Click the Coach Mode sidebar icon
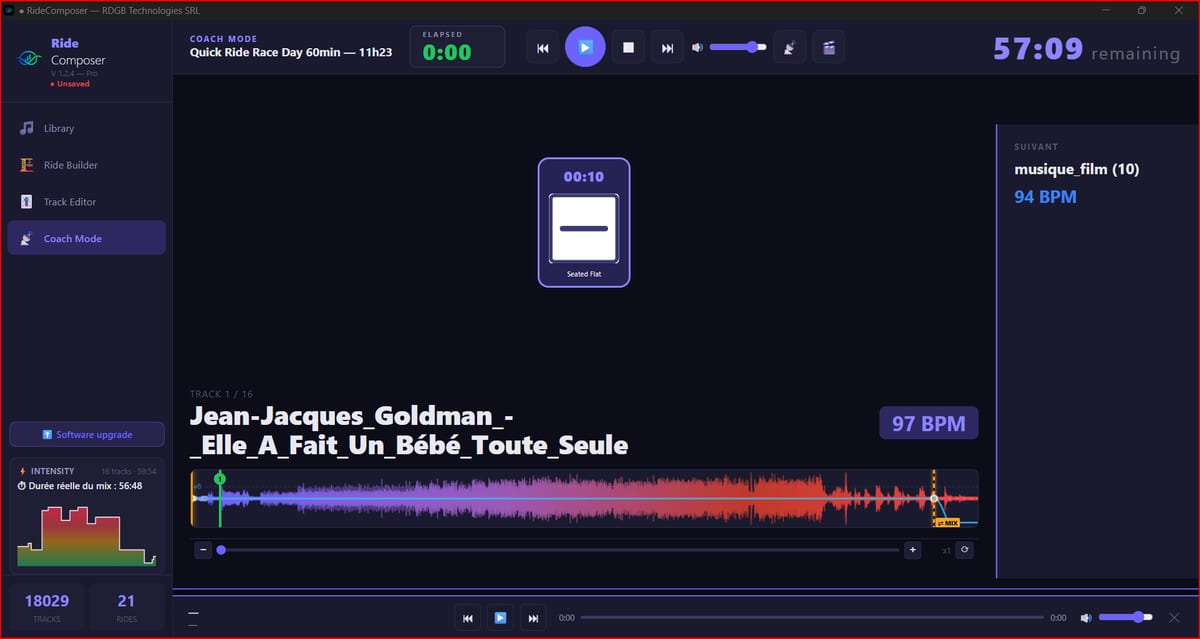The height and width of the screenshot is (639, 1200). [27, 239]
